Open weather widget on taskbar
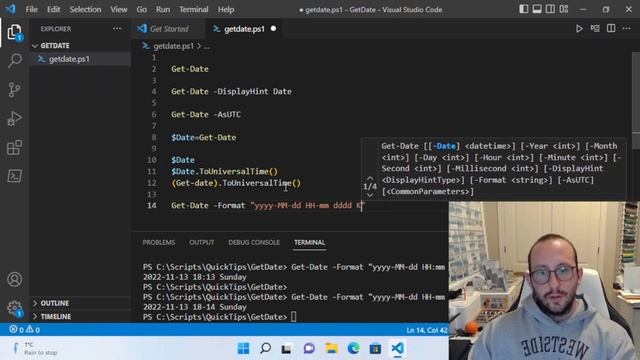640x360 pixels. pyautogui.click(x=35, y=348)
